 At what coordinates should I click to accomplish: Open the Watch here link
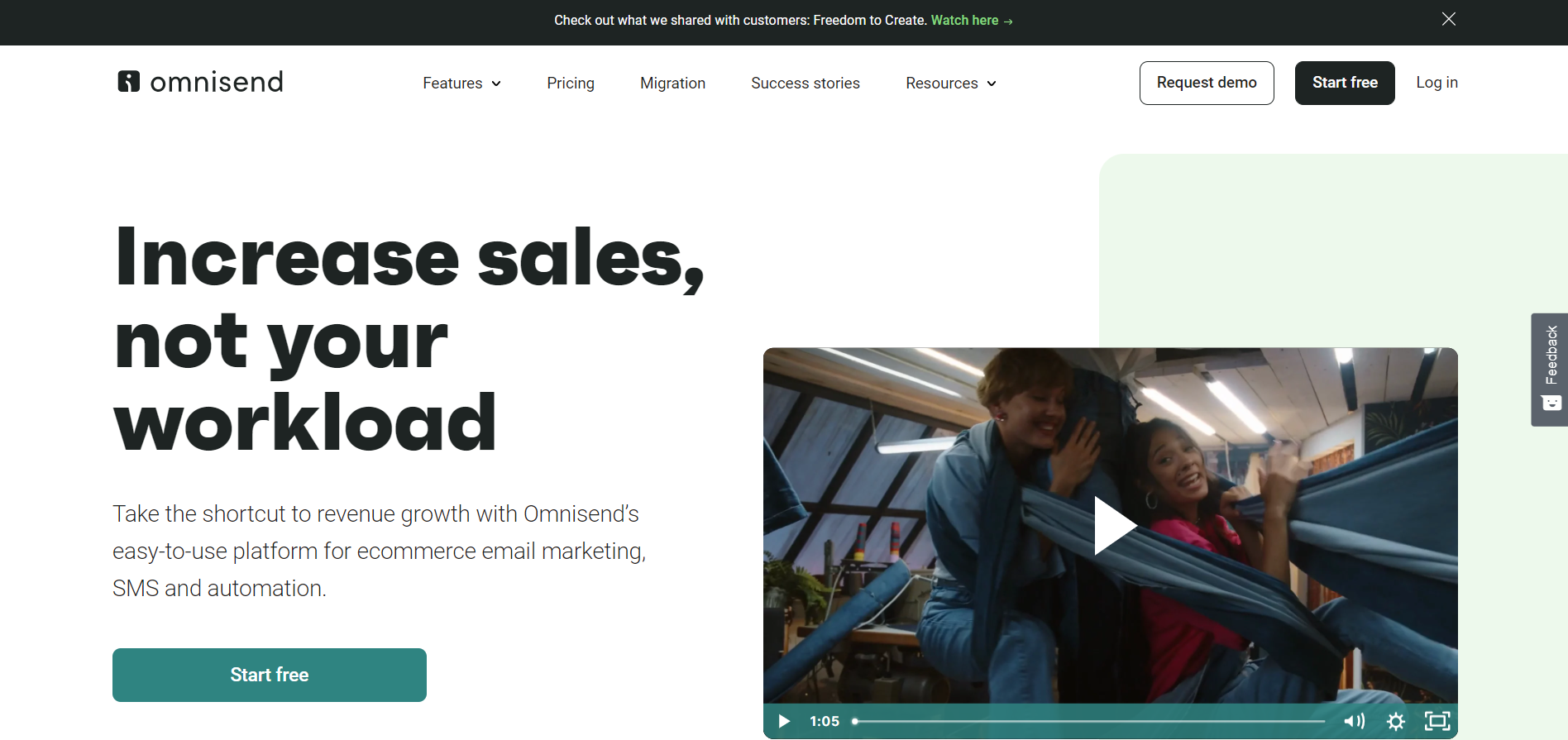[x=972, y=20]
